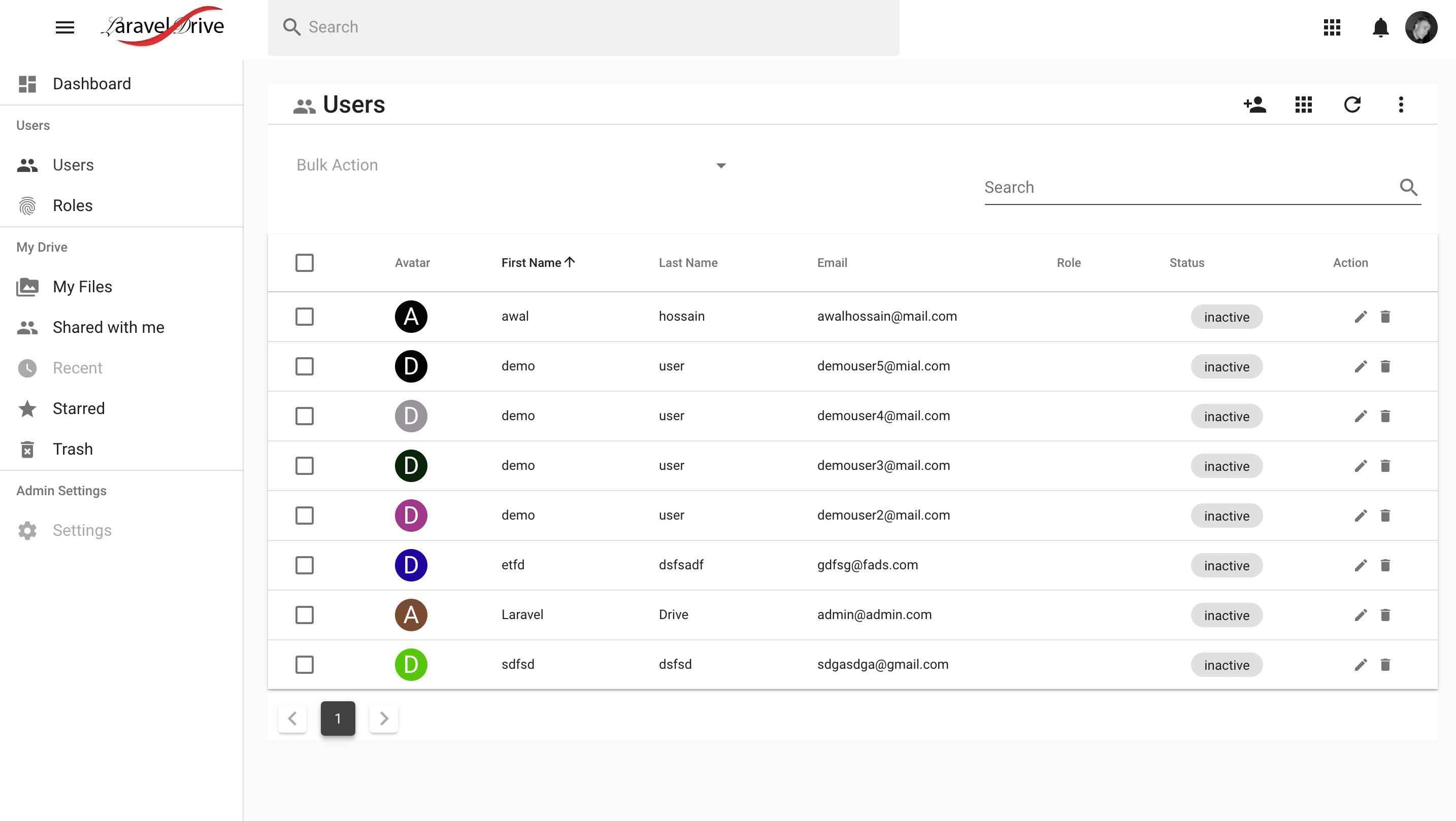Edit user sdgasdga@gmail.com
The image size is (1456, 821).
pyautogui.click(x=1361, y=665)
